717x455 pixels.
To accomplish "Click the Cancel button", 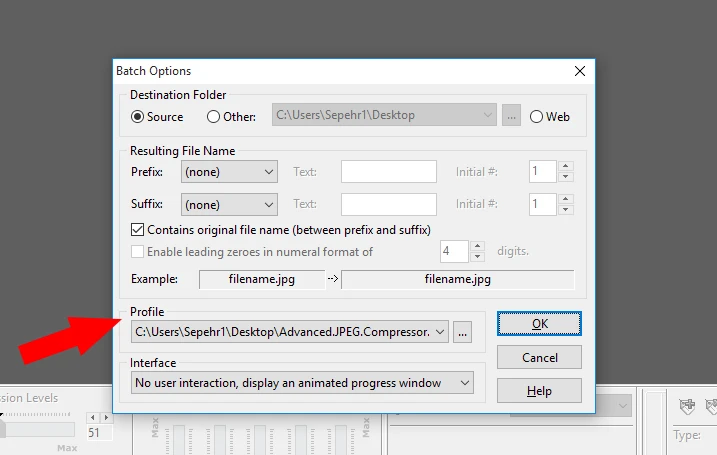I will [x=540, y=357].
